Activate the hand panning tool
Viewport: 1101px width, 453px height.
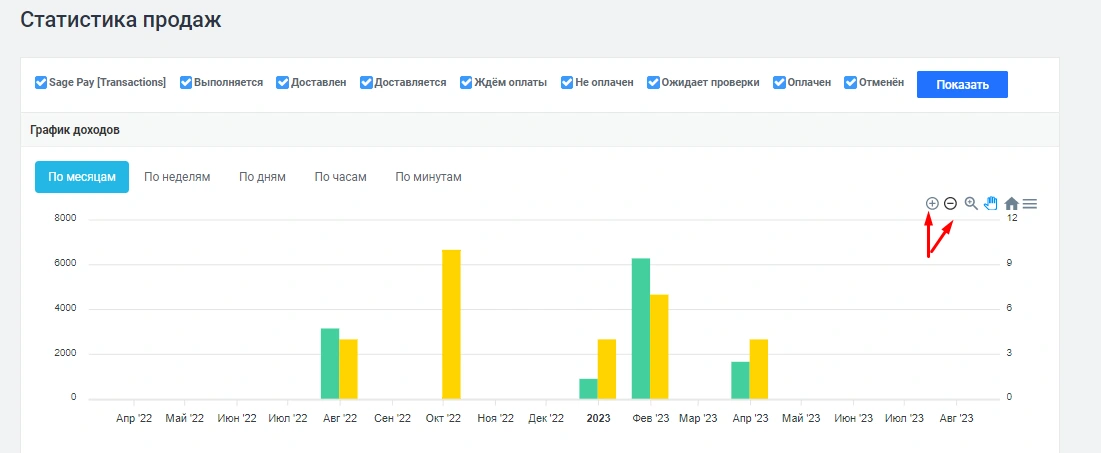[x=991, y=203]
